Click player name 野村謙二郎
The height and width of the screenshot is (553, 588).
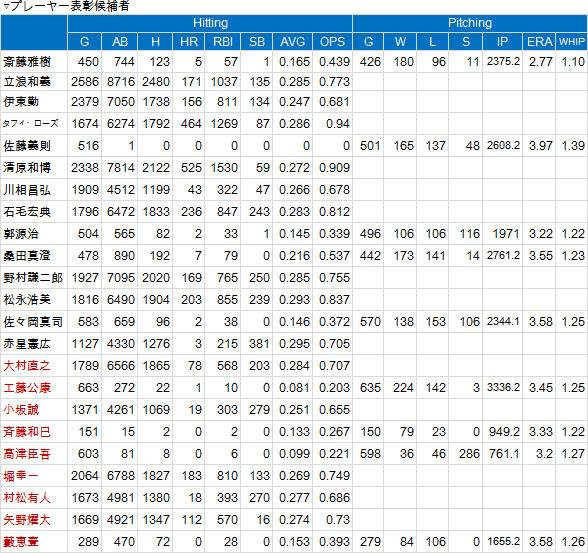33,278
